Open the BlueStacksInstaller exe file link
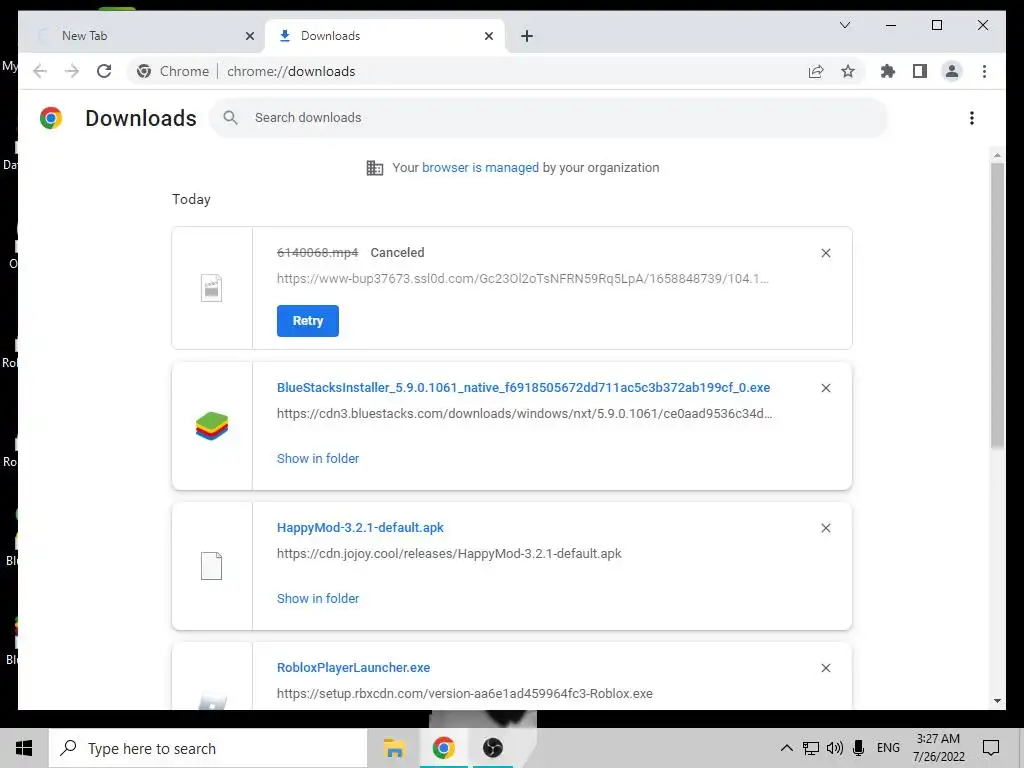The height and width of the screenshot is (768, 1024). 523,387
